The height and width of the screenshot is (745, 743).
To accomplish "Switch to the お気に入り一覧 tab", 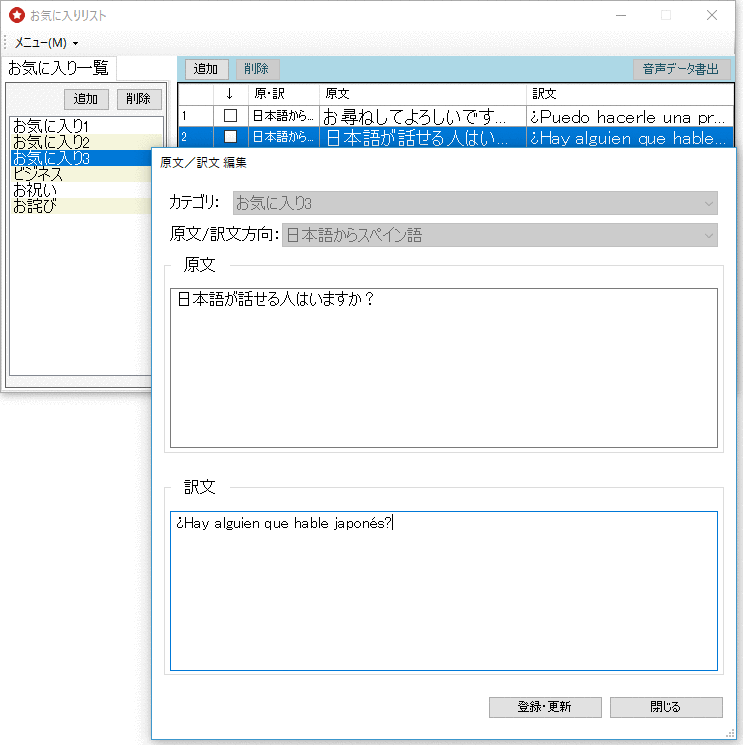I will [x=58, y=68].
